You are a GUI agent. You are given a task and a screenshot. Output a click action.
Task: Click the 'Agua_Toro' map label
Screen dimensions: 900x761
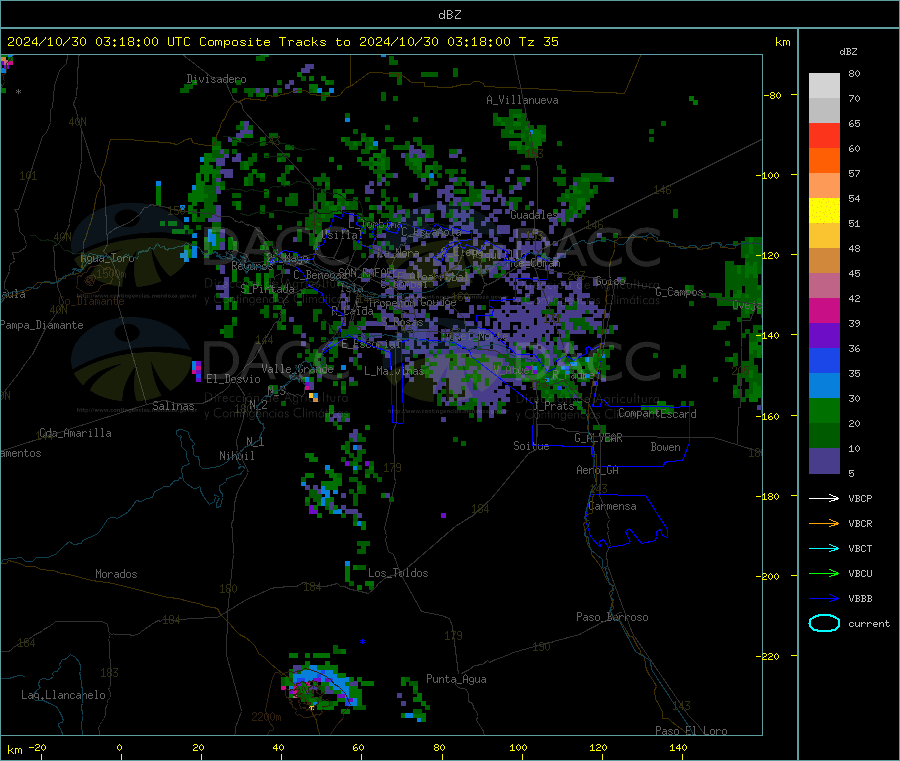(107, 258)
